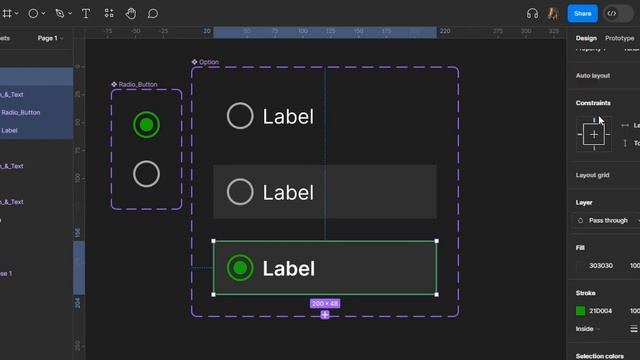
Task: Click the vertical constraint arrows icon
Action: [x=625, y=143]
